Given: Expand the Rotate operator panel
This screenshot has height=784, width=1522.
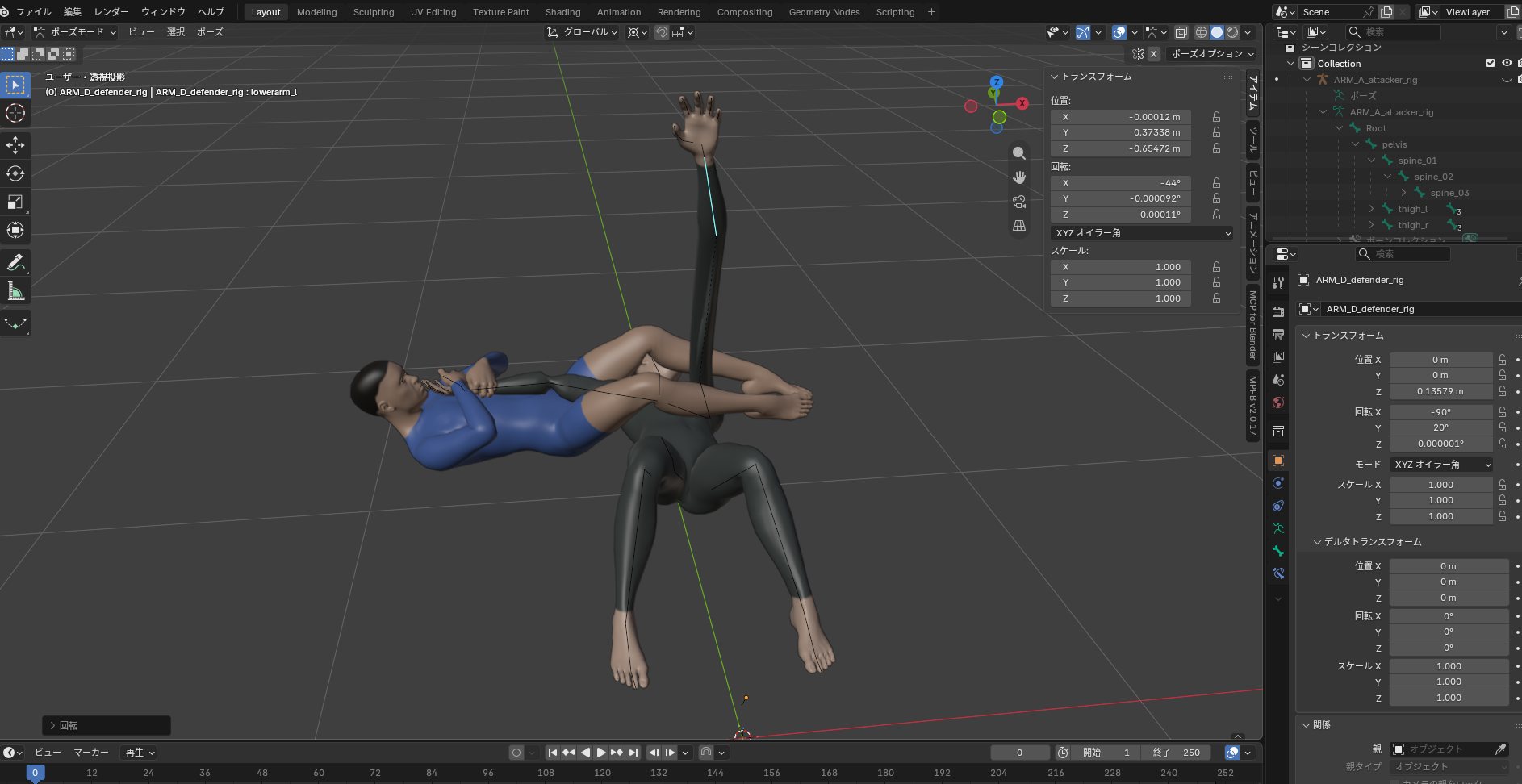Looking at the screenshot, I should coord(53,726).
